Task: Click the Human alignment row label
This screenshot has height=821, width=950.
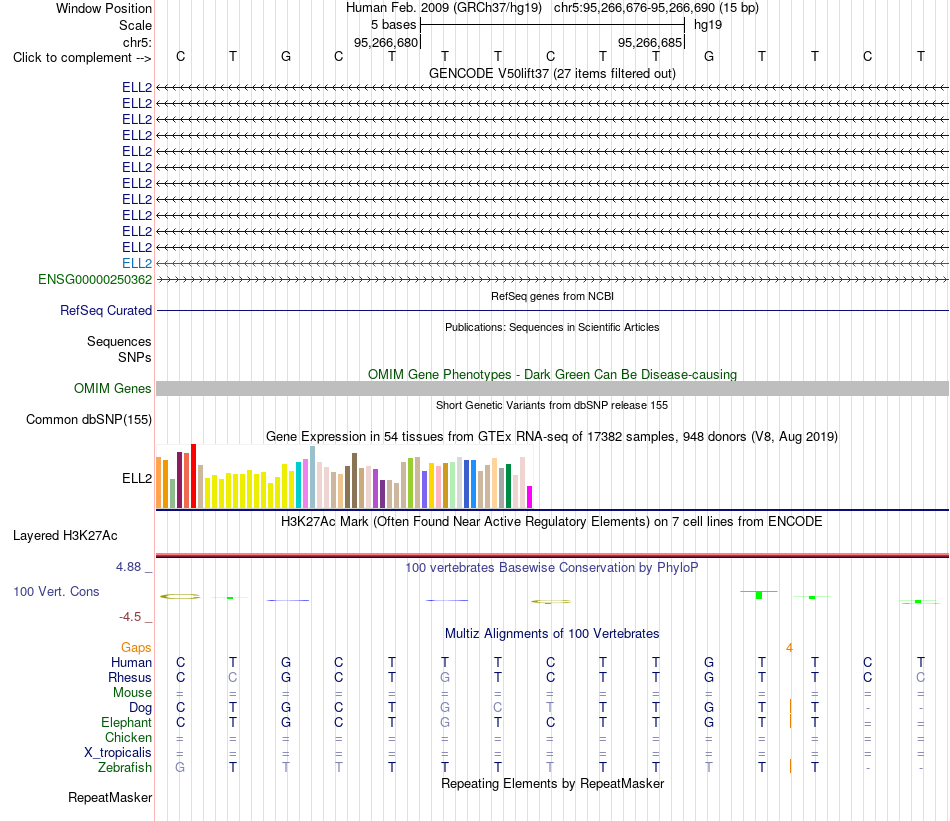Action: [131, 662]
